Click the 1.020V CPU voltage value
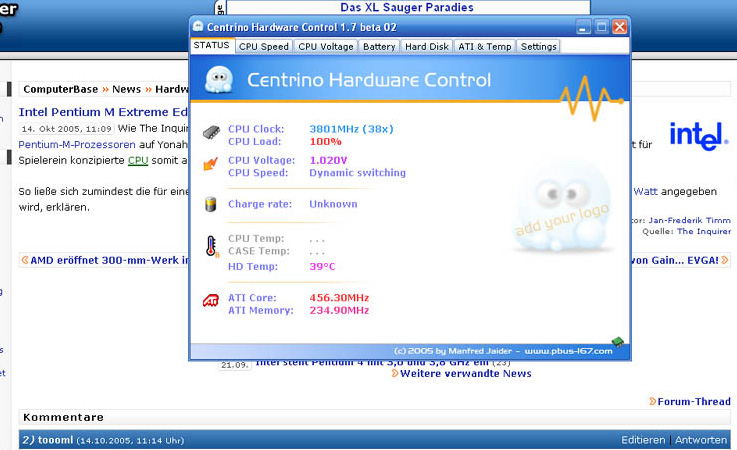 coord(328,160)
